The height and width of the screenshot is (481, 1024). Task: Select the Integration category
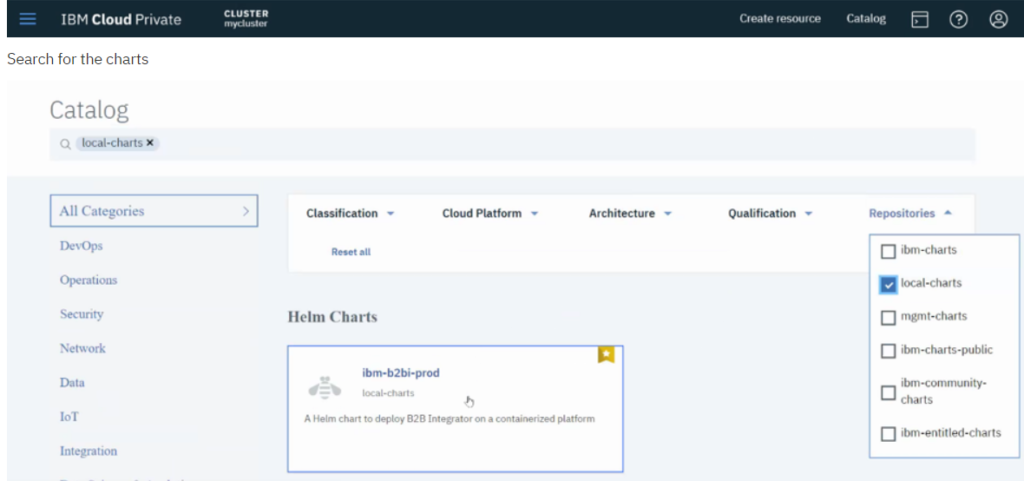88,451
